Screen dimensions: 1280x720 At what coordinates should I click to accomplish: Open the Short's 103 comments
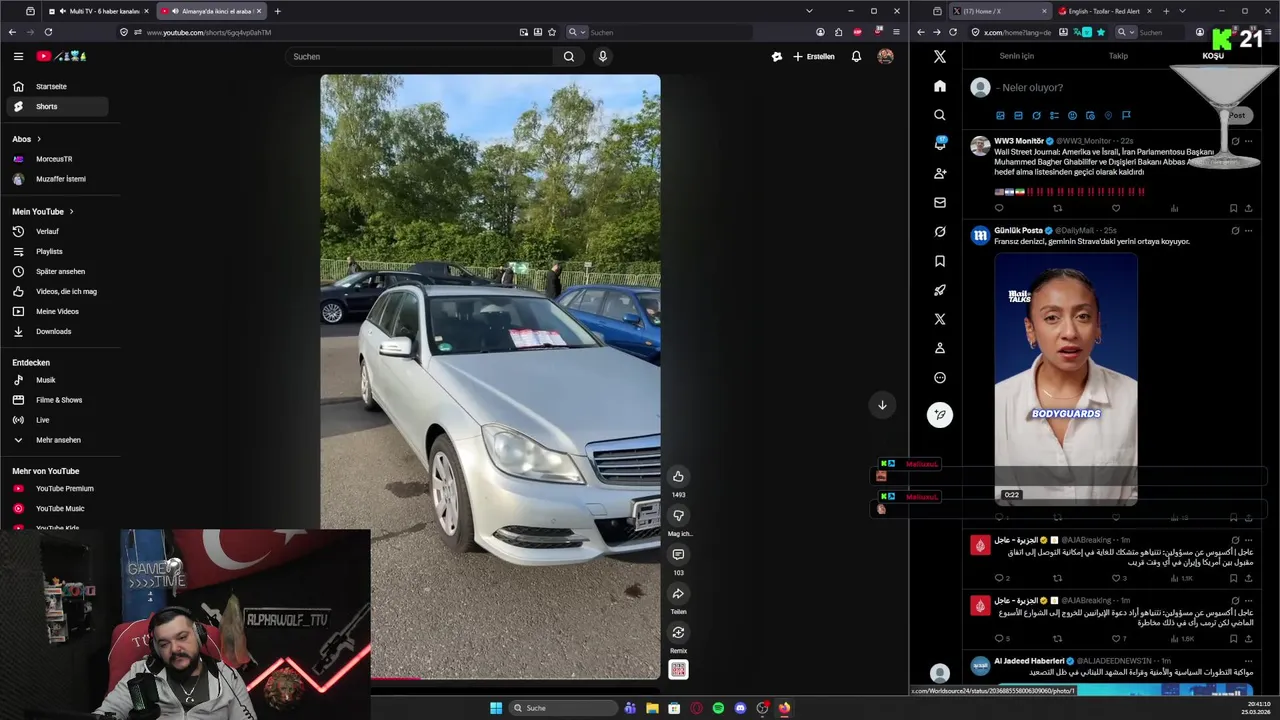678,554
